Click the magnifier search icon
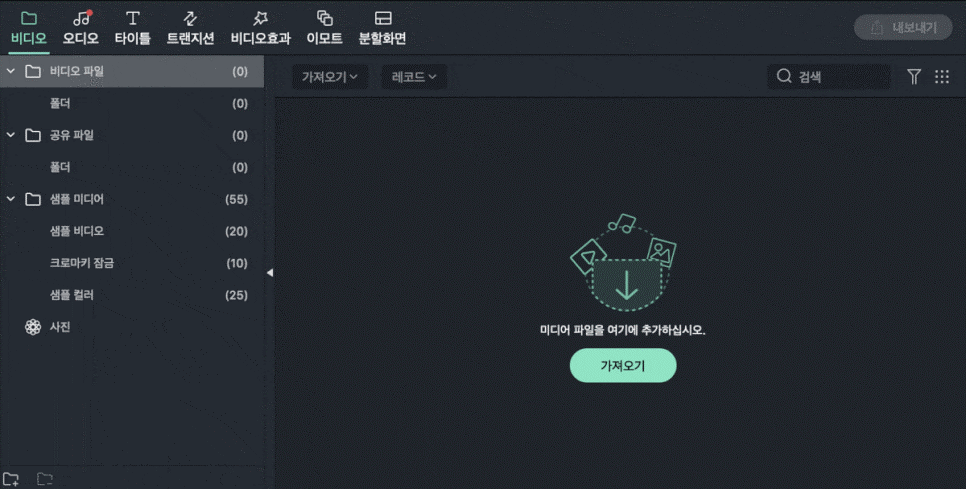The image size is (966, 489). (x=784, y=76)
